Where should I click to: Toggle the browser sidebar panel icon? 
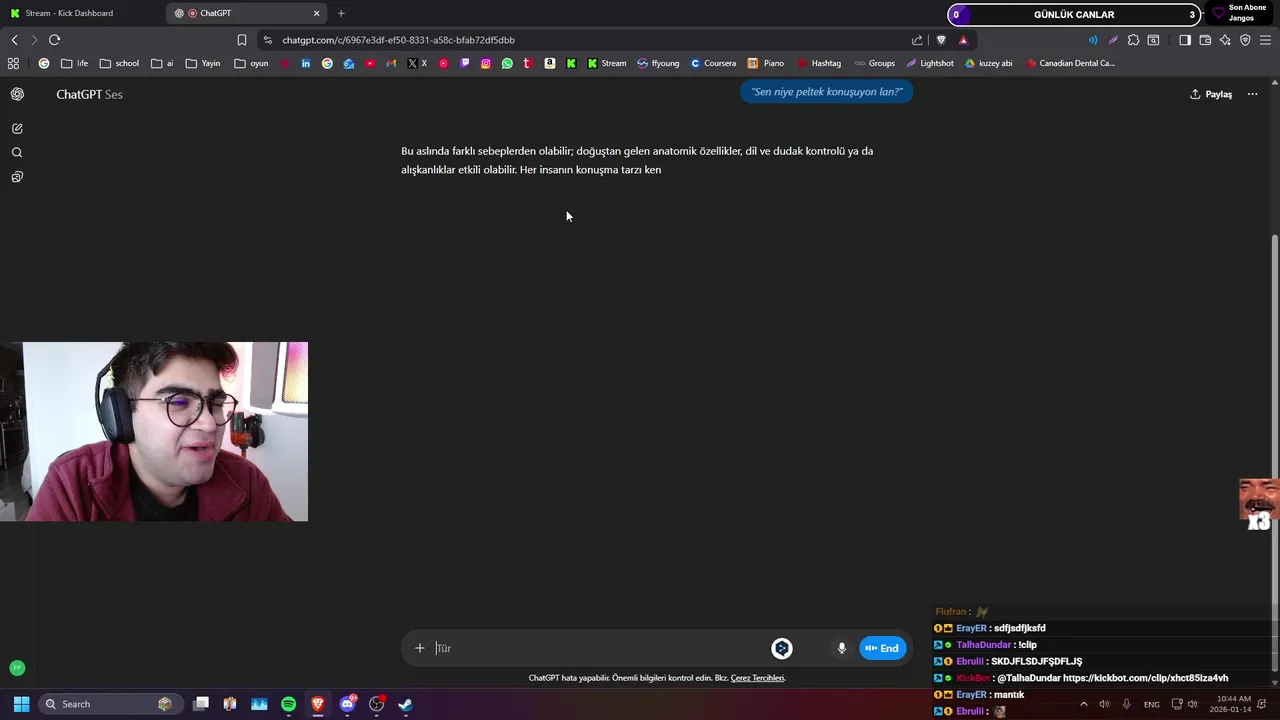(x=1184, y=40)
